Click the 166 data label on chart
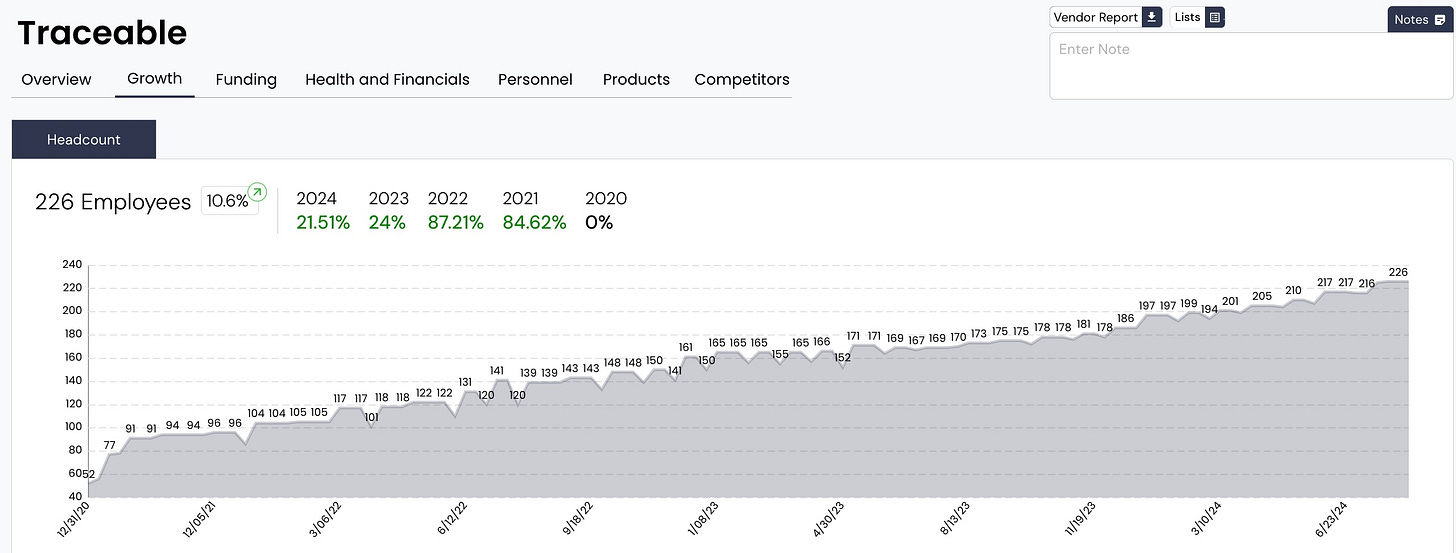Screen dimensions: 1456x553 pos(821,342)
